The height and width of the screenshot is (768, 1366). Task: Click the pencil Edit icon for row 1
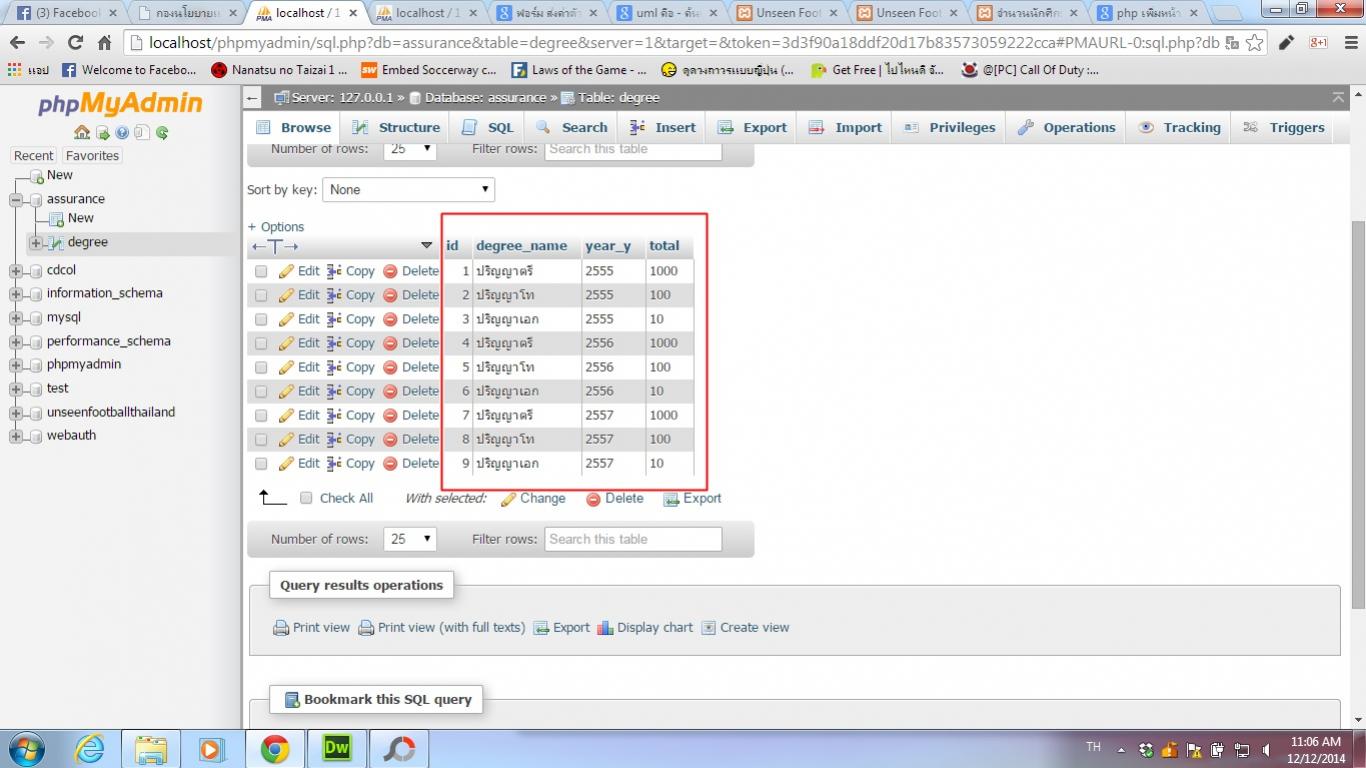[286, 271]
